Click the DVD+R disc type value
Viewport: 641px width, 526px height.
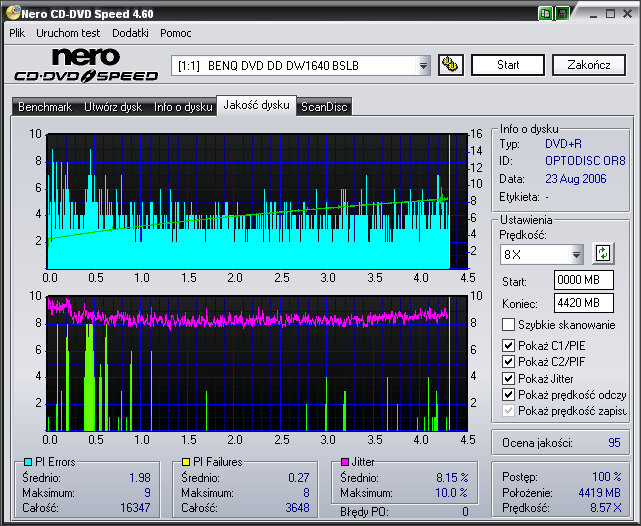pyautogui.click(x=563, y=144)
